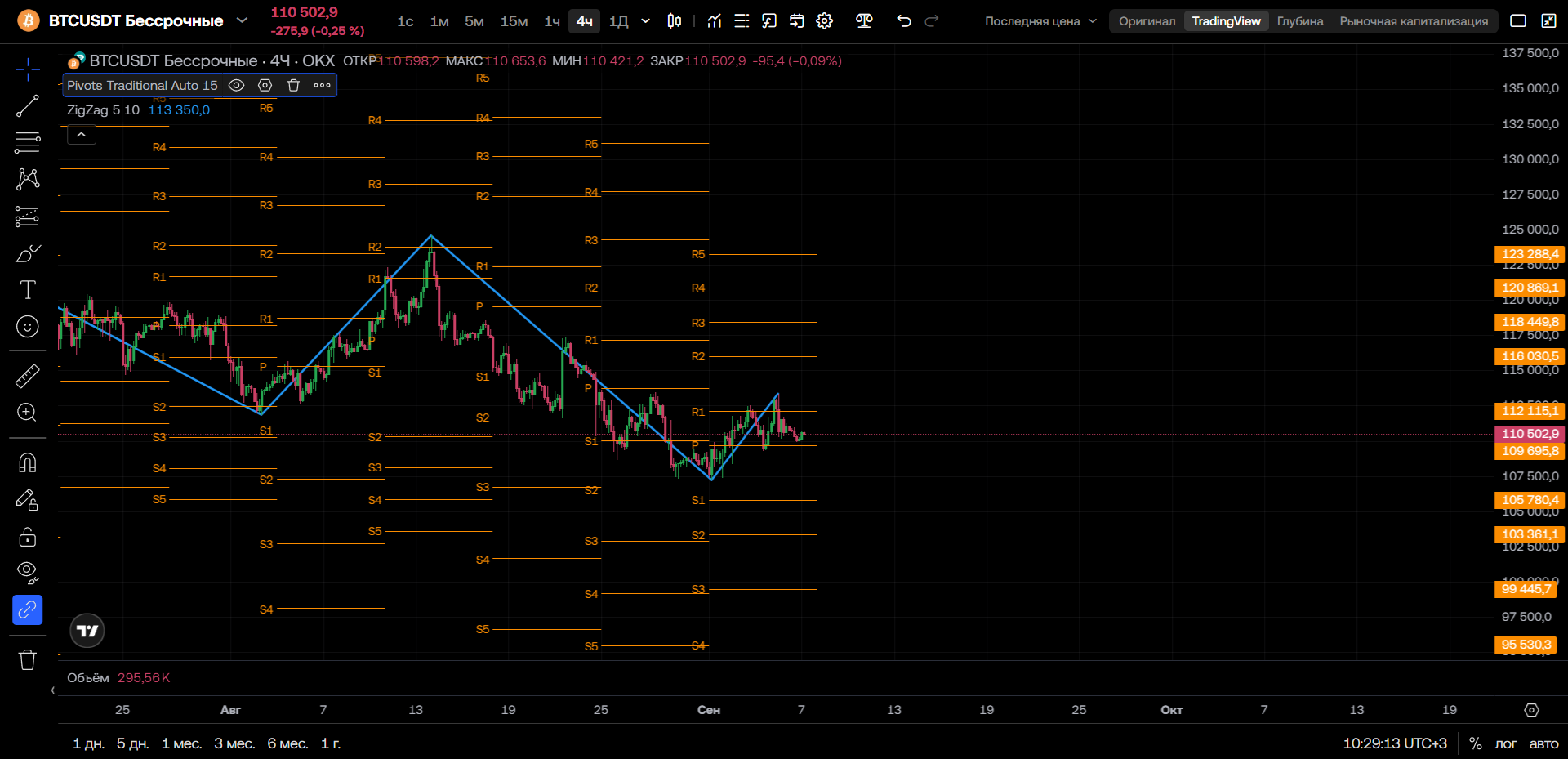Delete the Pivots Traditional indicator
The width and height of the screenshot is (1568, 759).
pos(293,85)
